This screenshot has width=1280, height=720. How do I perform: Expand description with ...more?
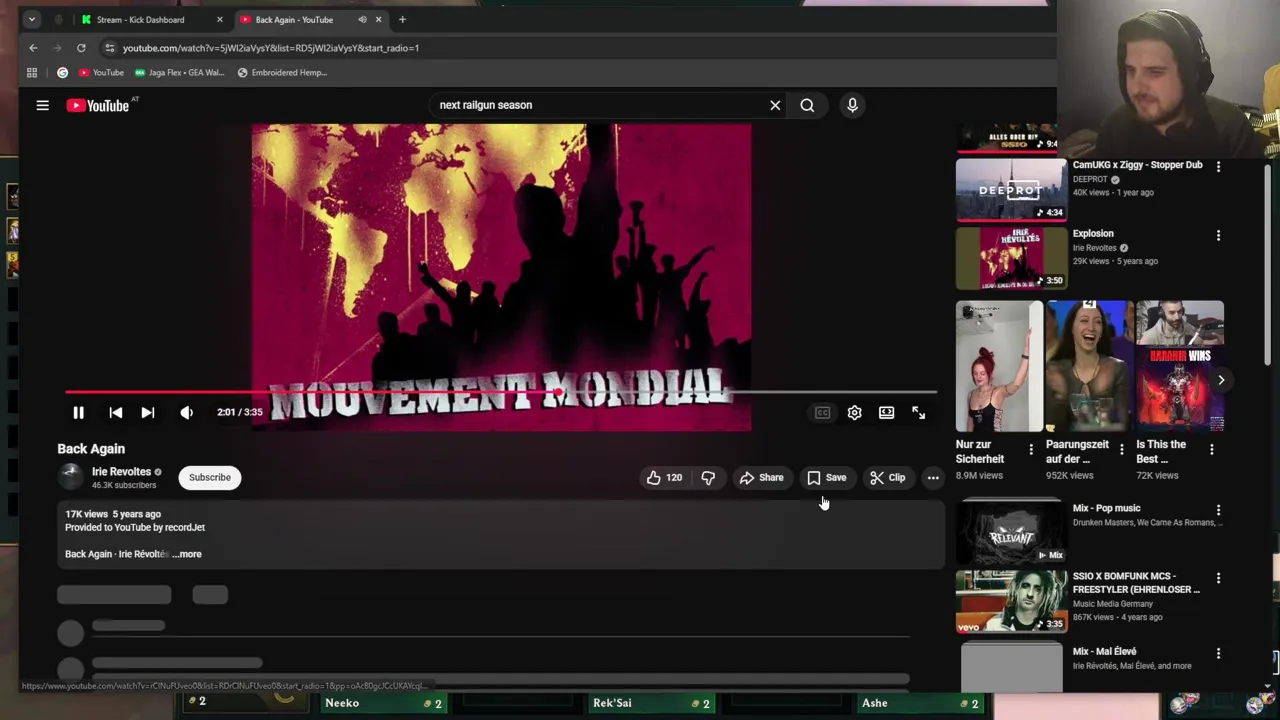187,554
